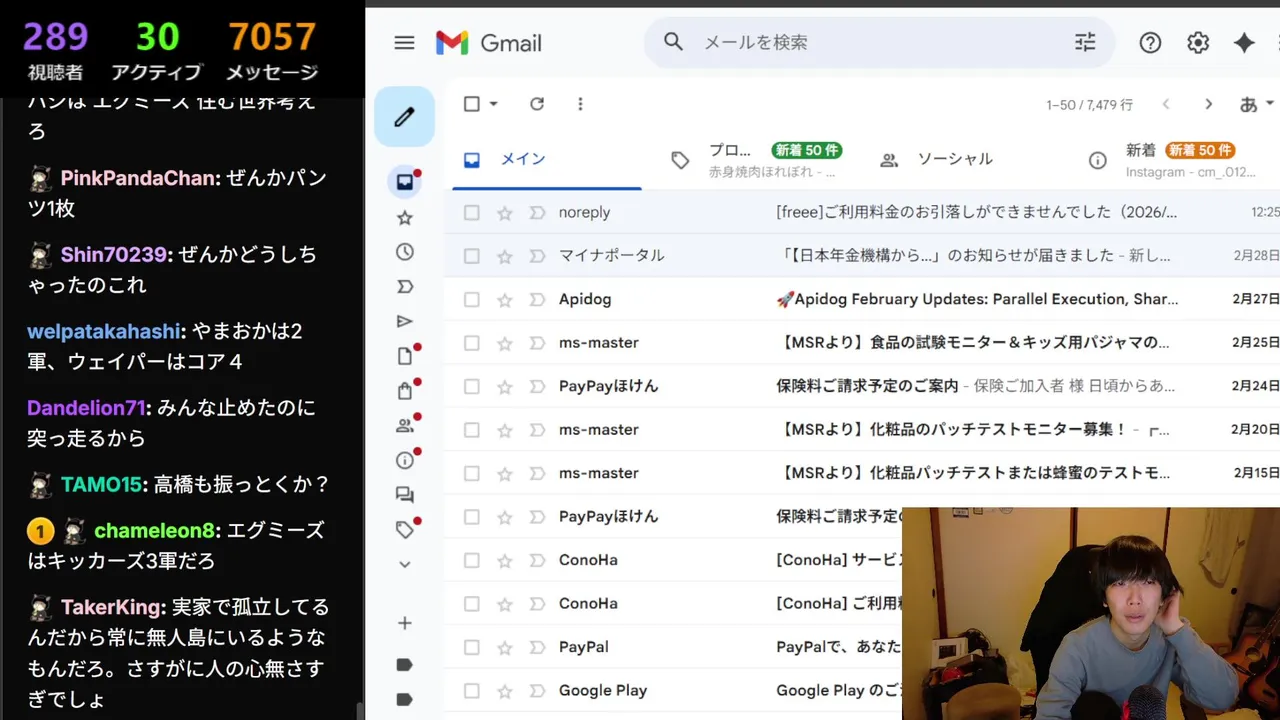Click the Gmail logo
This screenshot has height=720, width=1280.
[489, 43]
